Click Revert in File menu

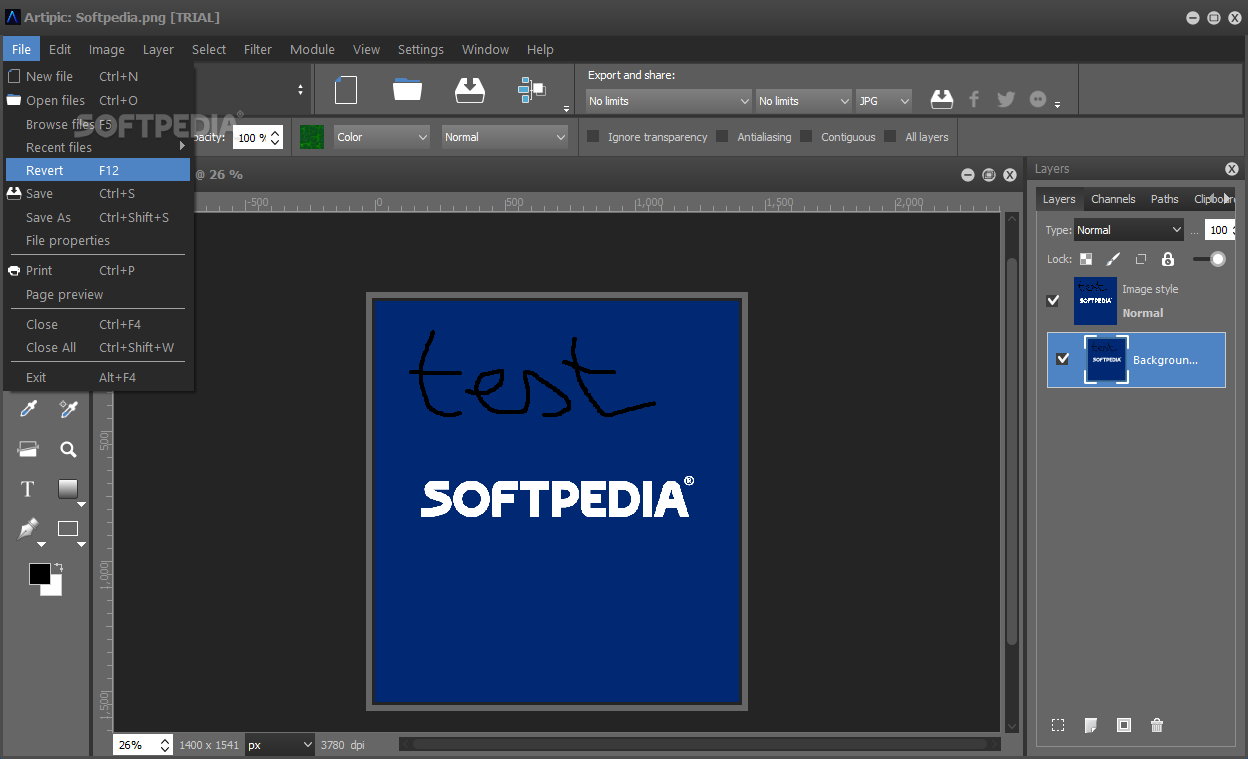click(98, 170)
